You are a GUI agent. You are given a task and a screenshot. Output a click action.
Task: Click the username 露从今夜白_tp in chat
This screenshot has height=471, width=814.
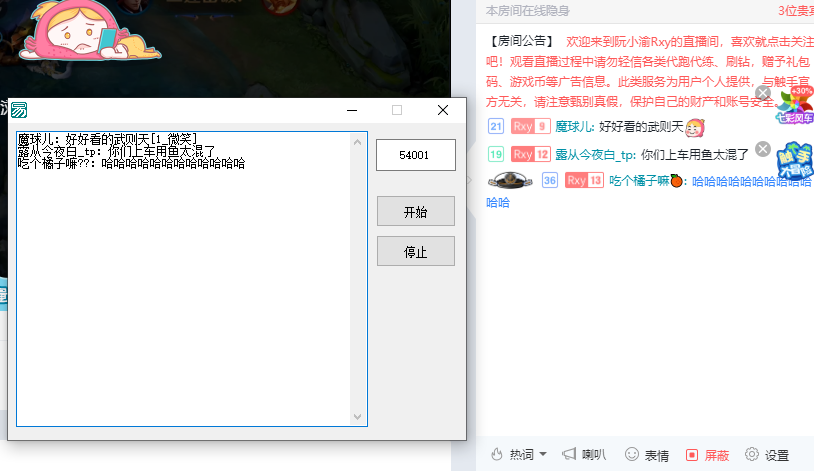tap(595, 154)
